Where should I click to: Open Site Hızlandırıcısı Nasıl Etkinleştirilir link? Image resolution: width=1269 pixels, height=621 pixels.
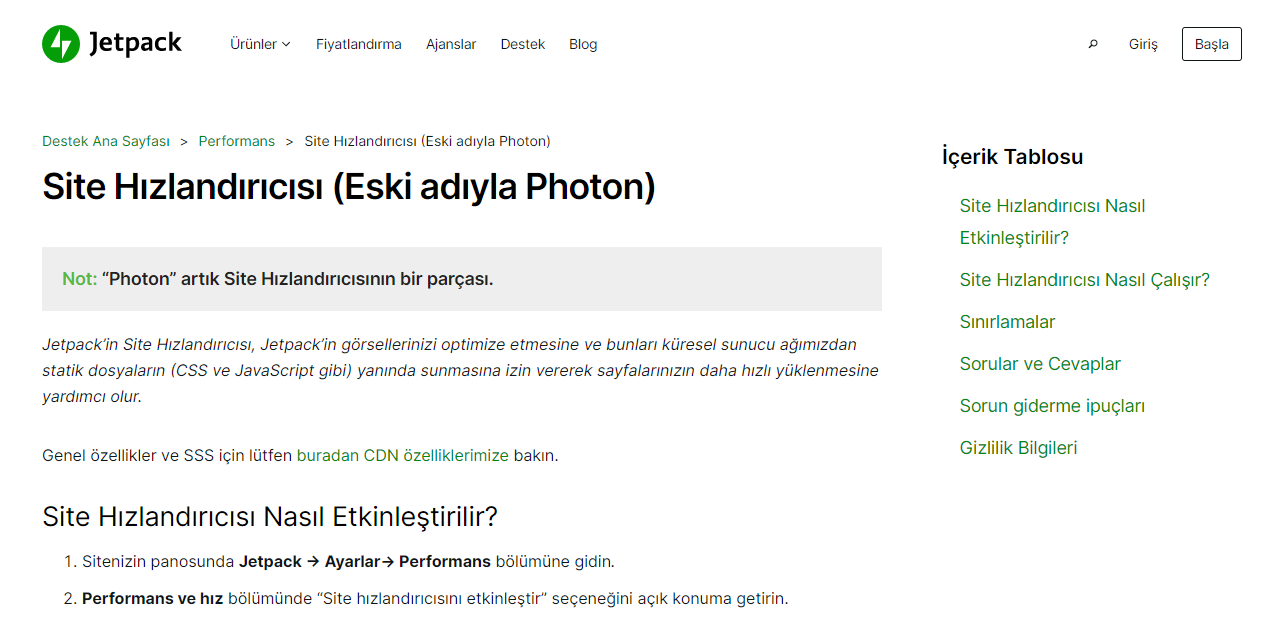(1052, 221)
